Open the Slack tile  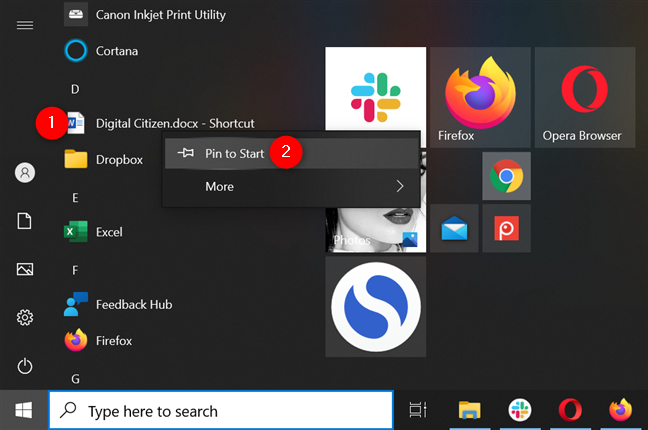point(375,89)
